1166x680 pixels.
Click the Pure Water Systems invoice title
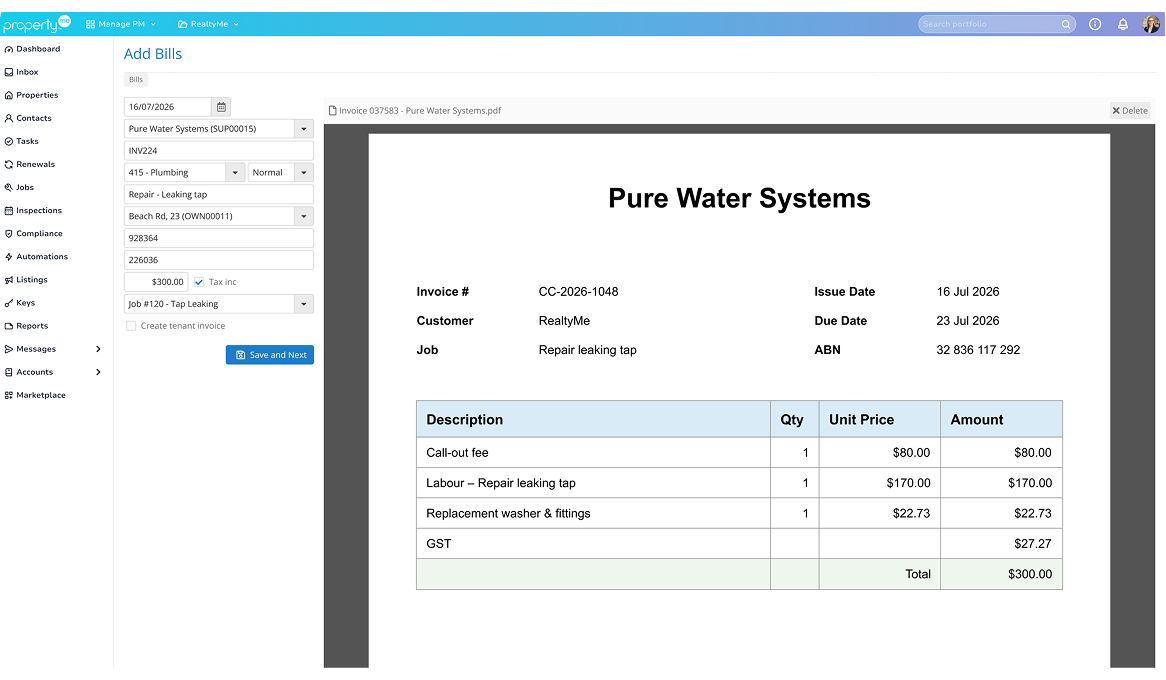pyautogui.click(x=739, y=199)
